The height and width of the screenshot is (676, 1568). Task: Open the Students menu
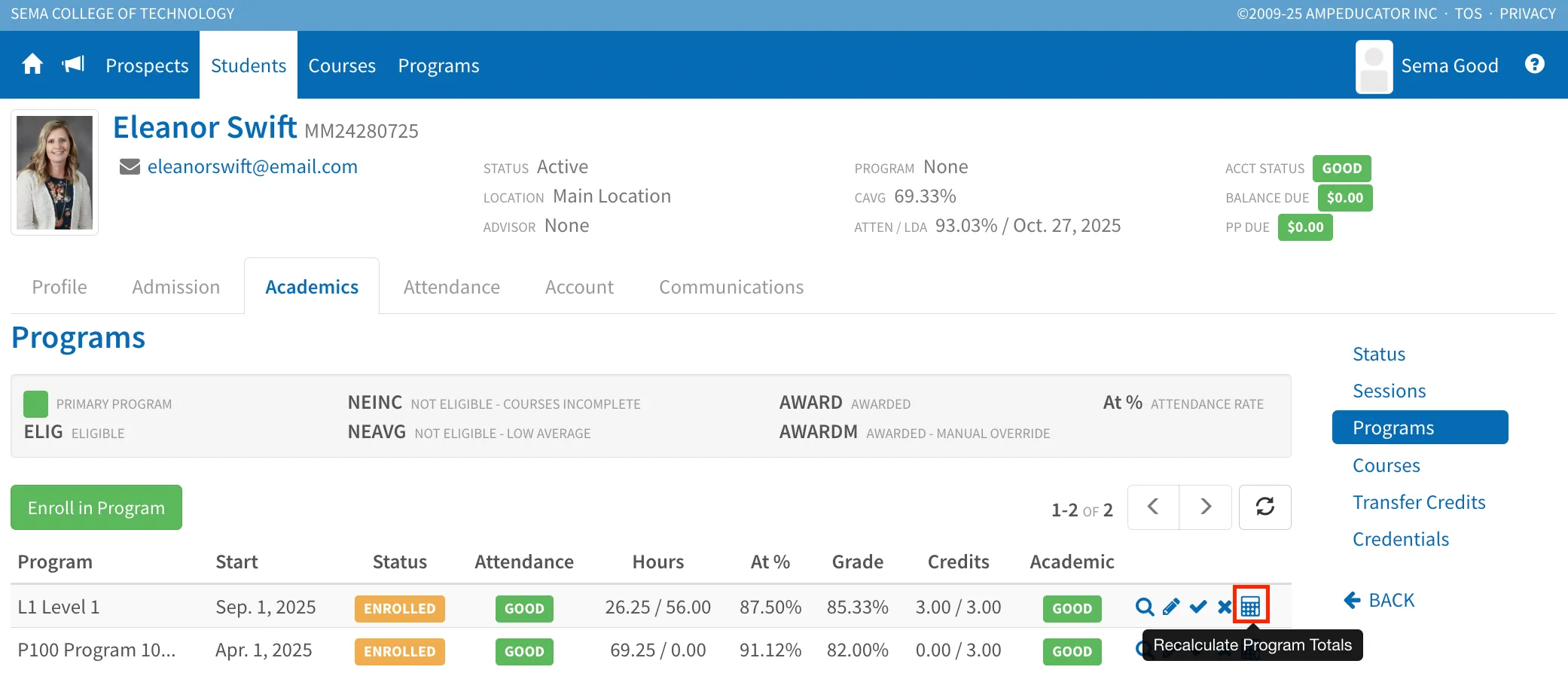(249, 65)
